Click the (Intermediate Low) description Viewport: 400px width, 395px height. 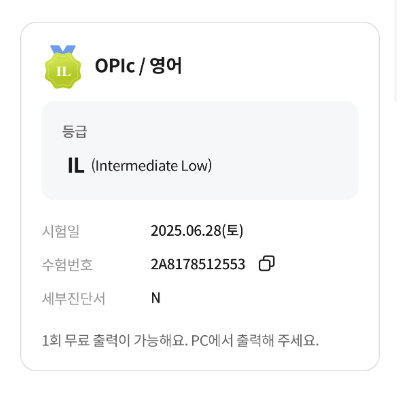coord(152,166)
